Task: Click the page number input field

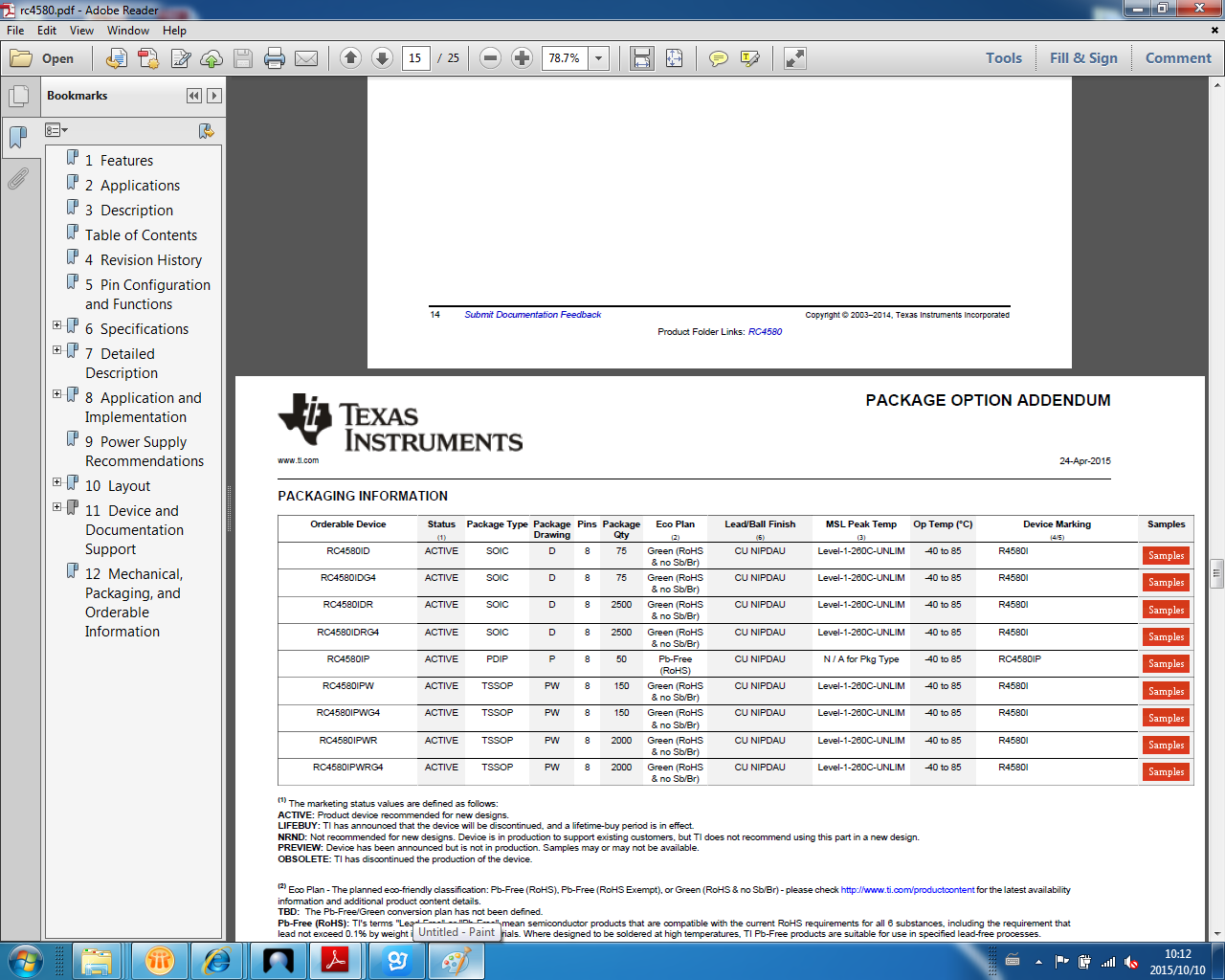Action: coord(415,58)
